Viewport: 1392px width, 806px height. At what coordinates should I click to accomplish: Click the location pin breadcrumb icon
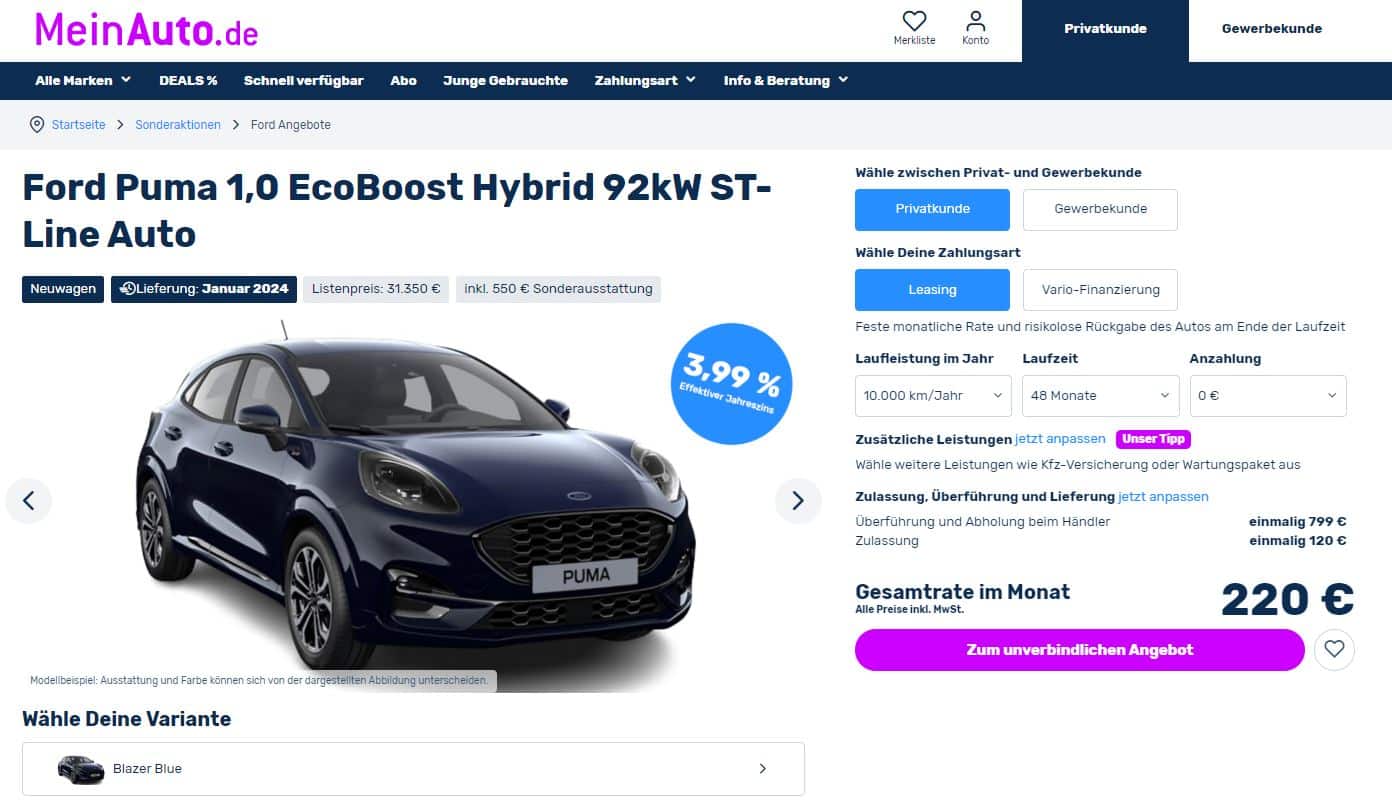[x=37, y=125]
